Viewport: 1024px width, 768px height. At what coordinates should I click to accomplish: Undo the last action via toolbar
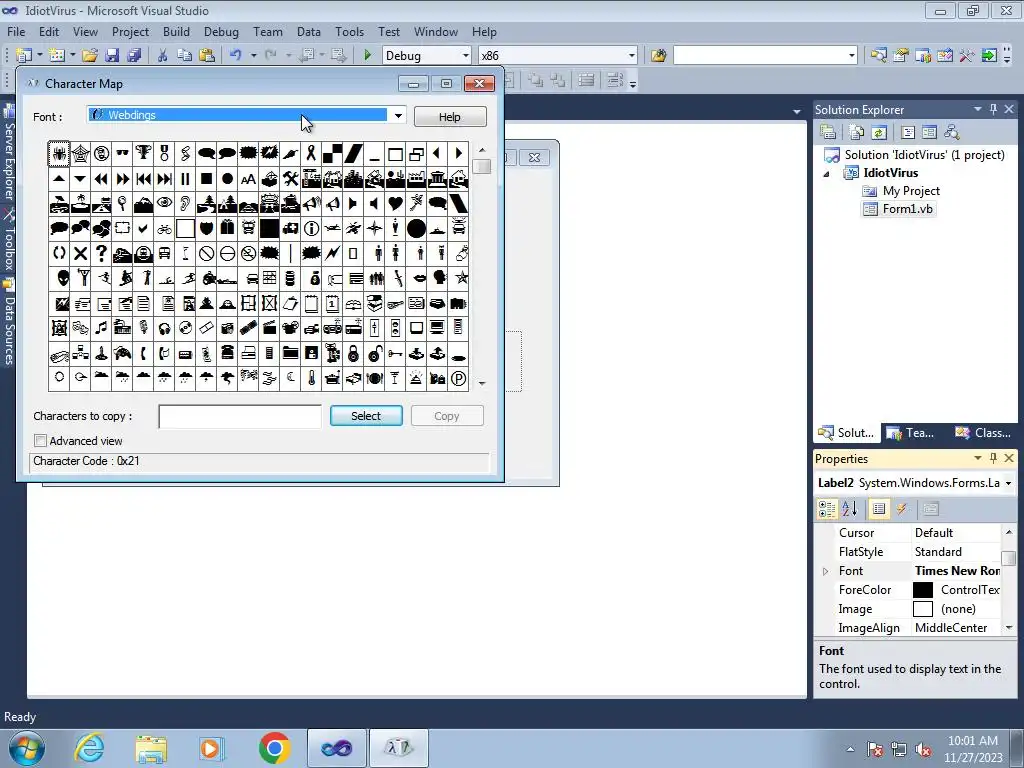236,56
